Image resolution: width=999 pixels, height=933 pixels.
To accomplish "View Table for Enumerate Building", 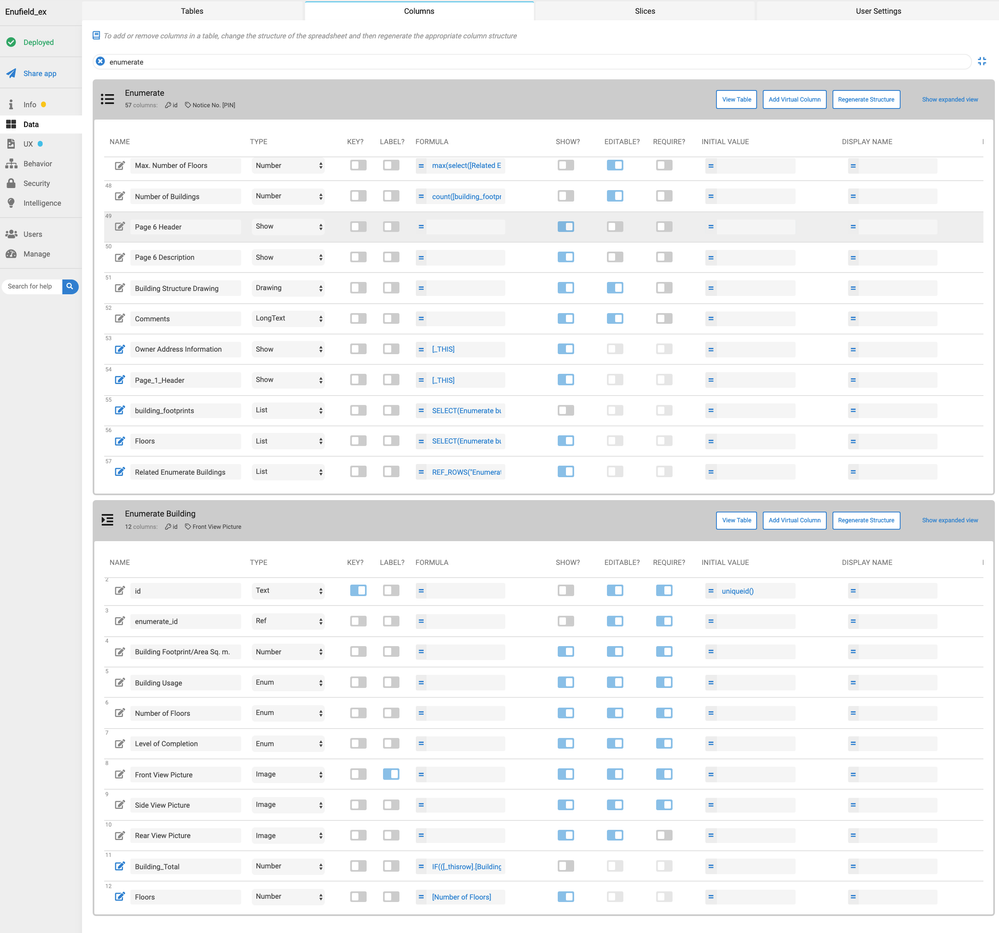I will [x=737, y=521].
